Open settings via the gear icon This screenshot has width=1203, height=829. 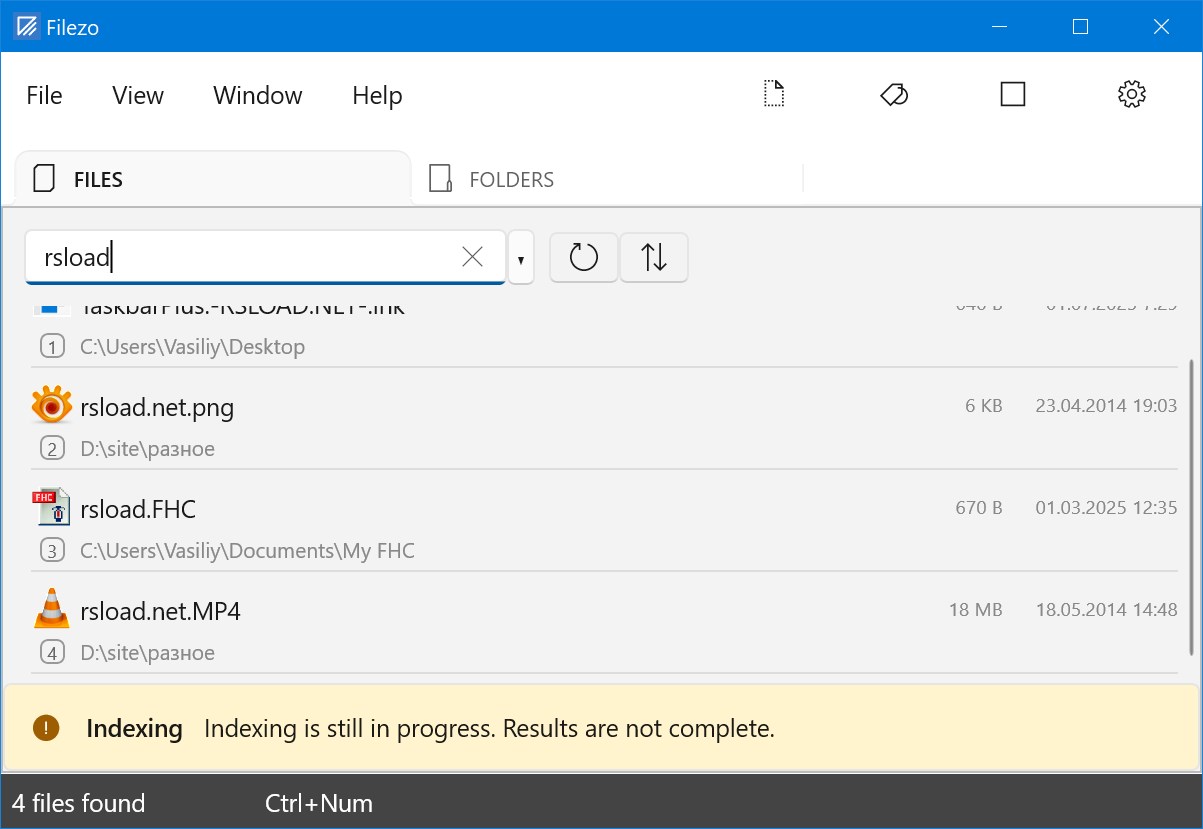coord(1131,94)
